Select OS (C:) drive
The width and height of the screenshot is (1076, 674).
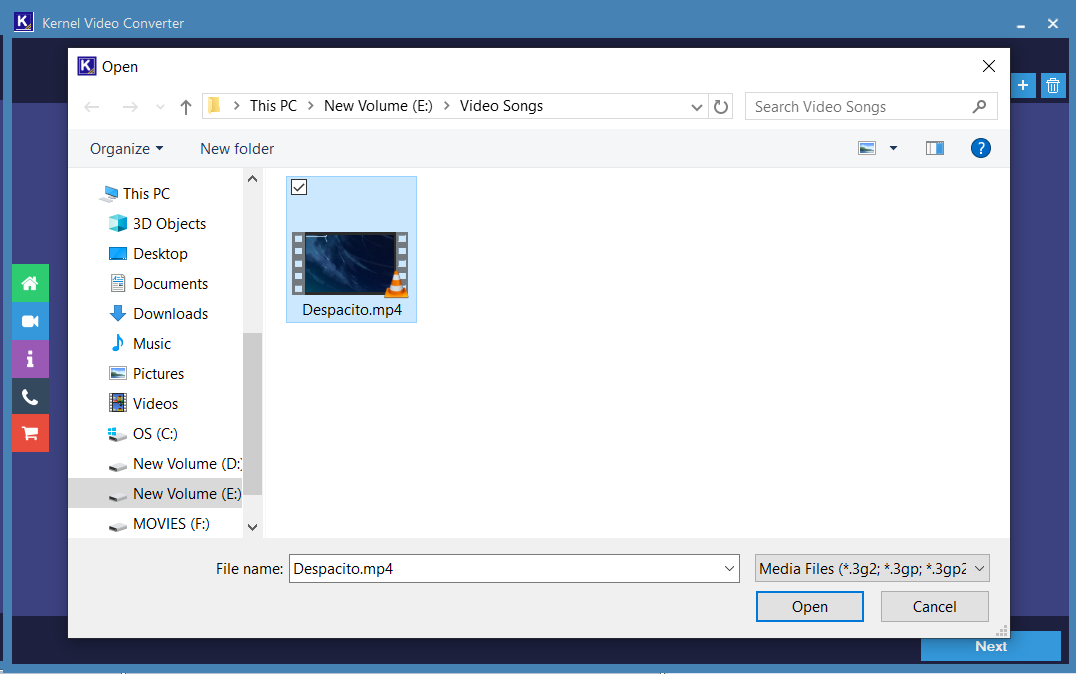tap(155, 434)
